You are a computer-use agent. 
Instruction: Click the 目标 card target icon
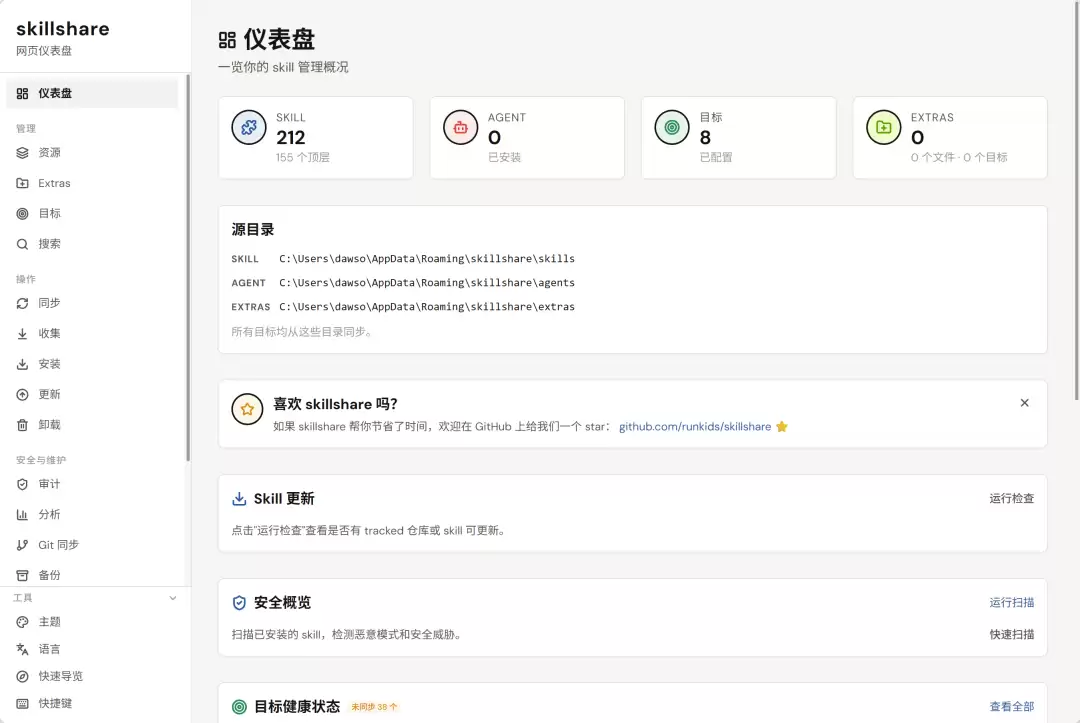point(672,127)
